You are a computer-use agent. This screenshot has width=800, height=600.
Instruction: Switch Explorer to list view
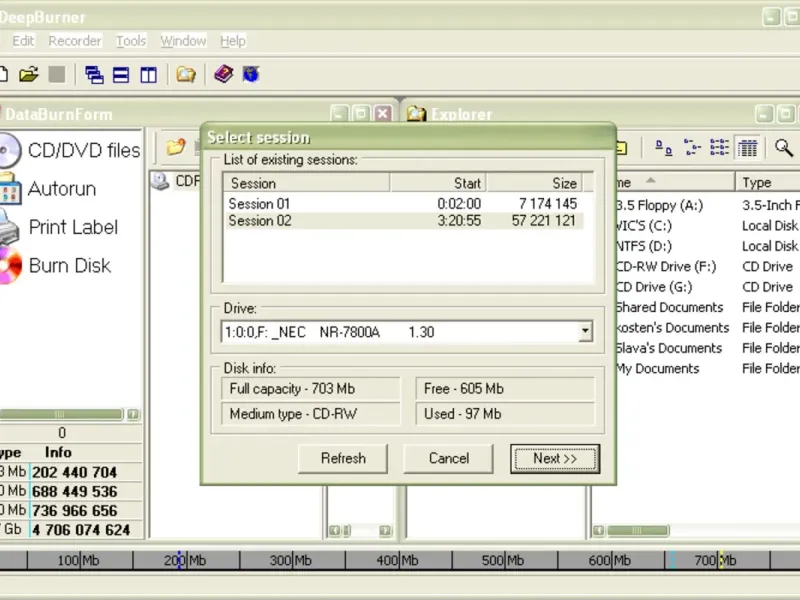719,148
